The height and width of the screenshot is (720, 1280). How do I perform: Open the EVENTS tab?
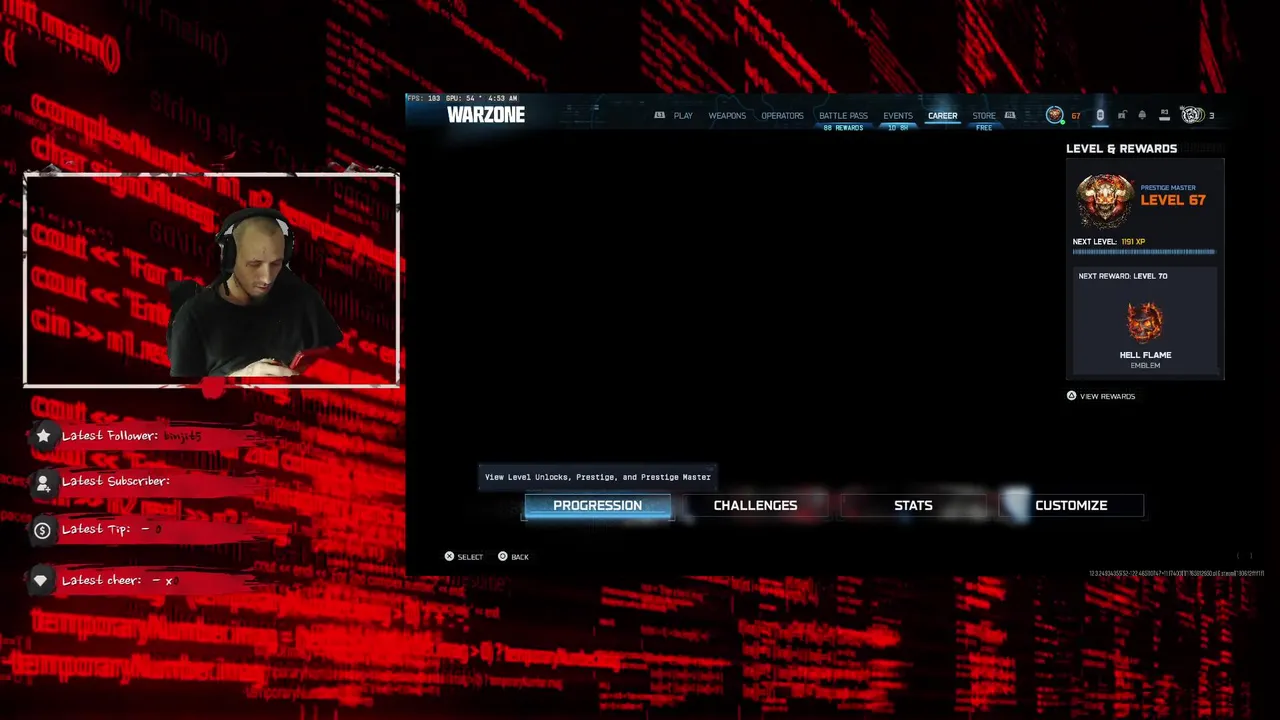897,116
